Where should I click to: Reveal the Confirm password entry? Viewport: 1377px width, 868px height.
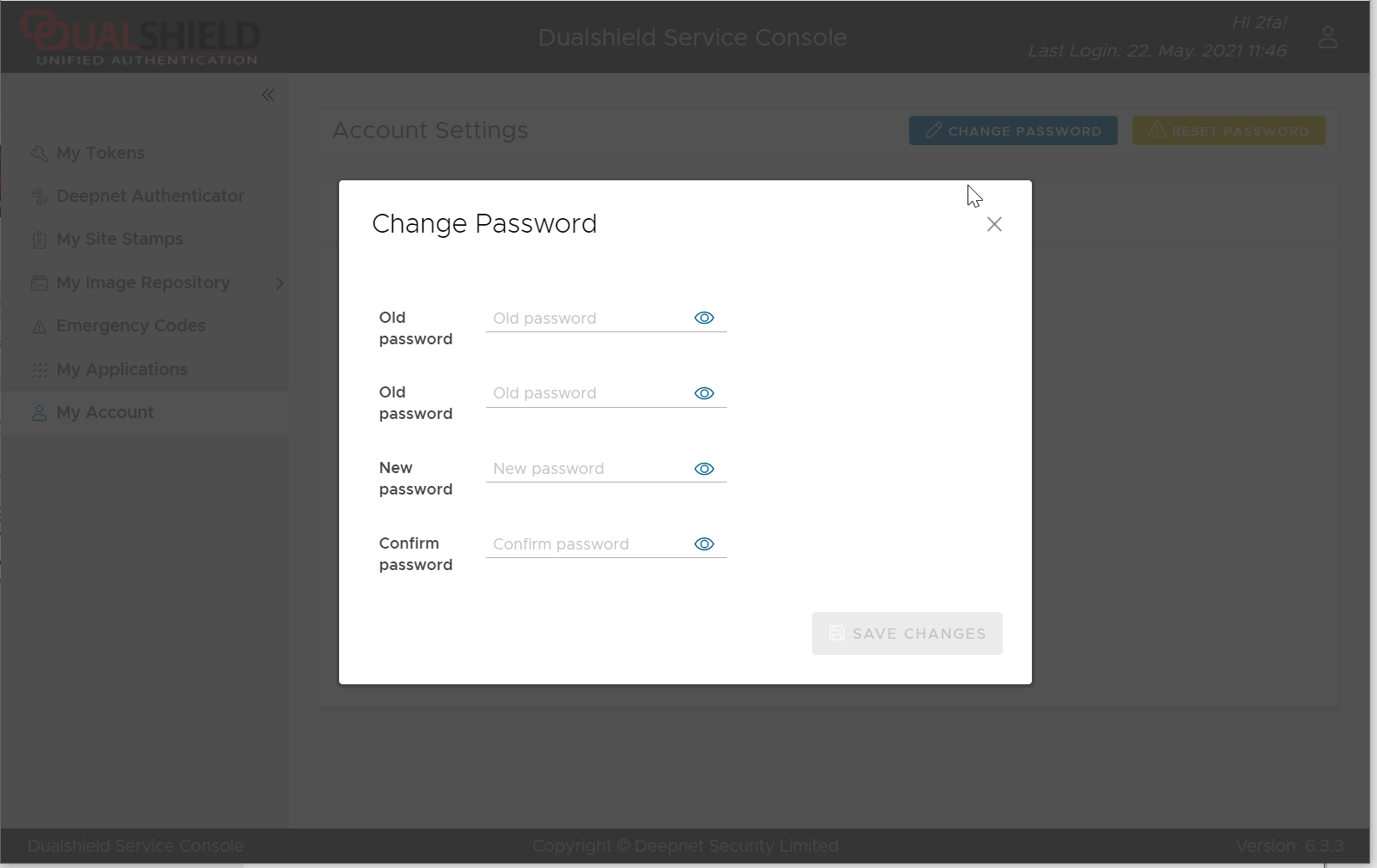tap(704, 544)
